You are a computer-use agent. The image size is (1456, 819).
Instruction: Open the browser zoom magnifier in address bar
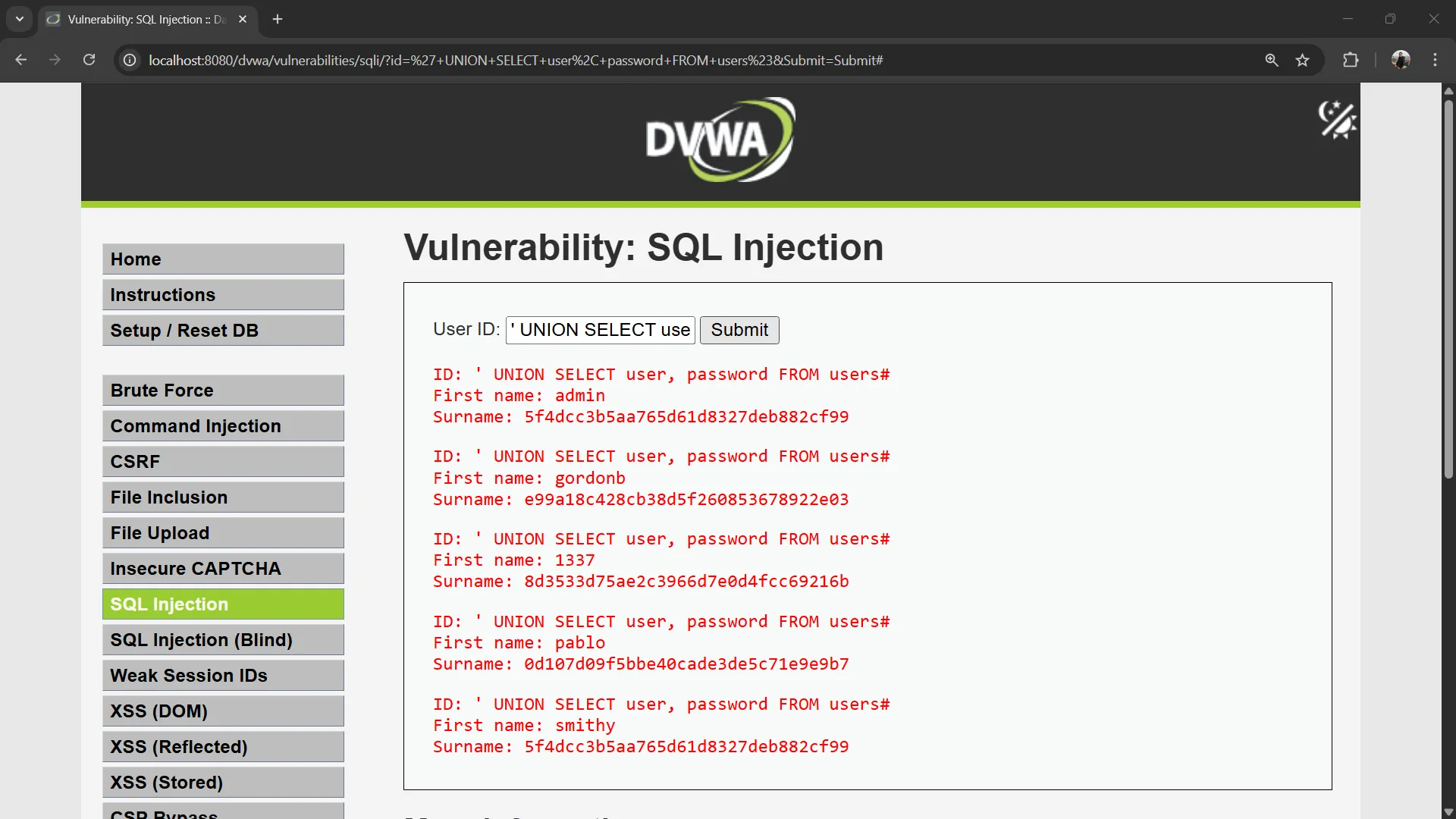click(1272, 60)
